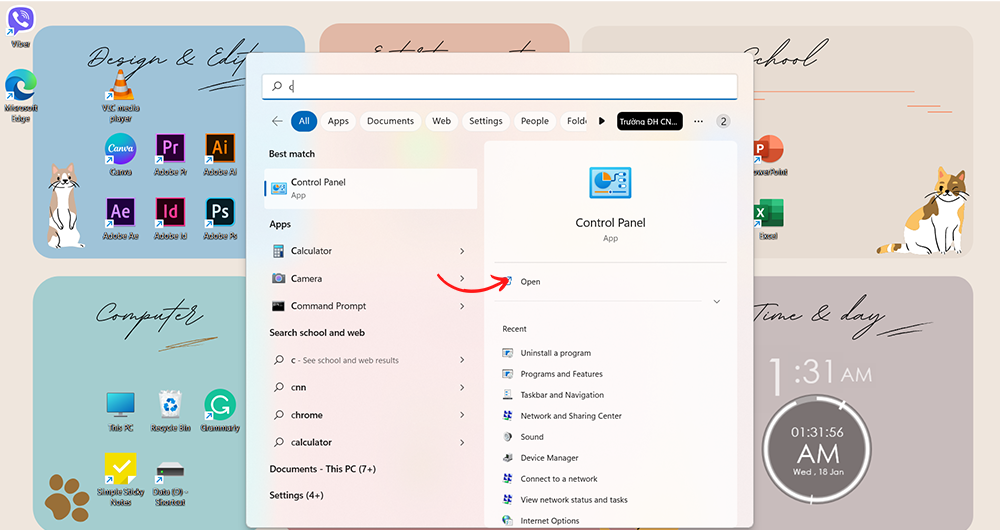The width and height of the screenshot is (1000, 530).
Task: Switch to the Apps filter tab
Action: click(338, 121)
